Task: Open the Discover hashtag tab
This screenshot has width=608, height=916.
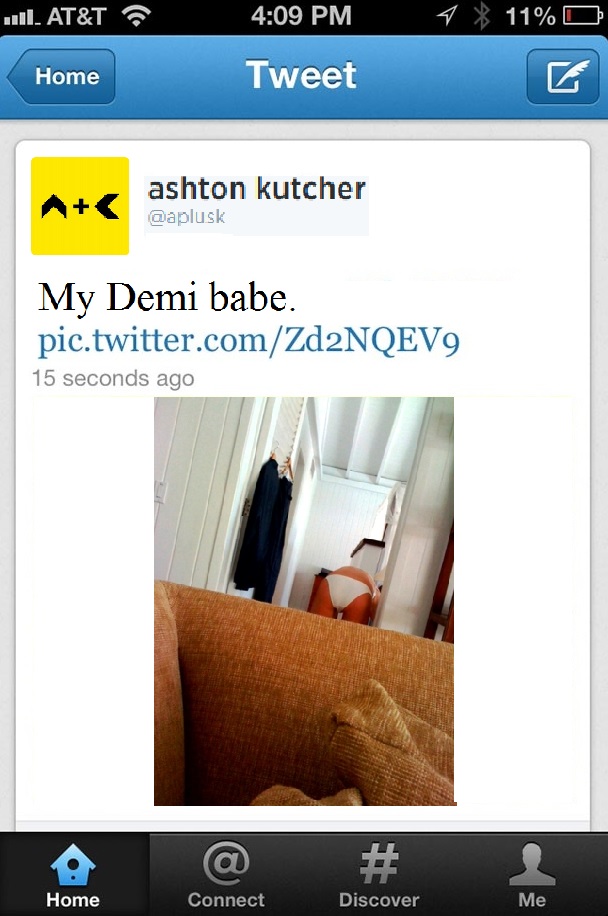Action: [x=379, y=875]
